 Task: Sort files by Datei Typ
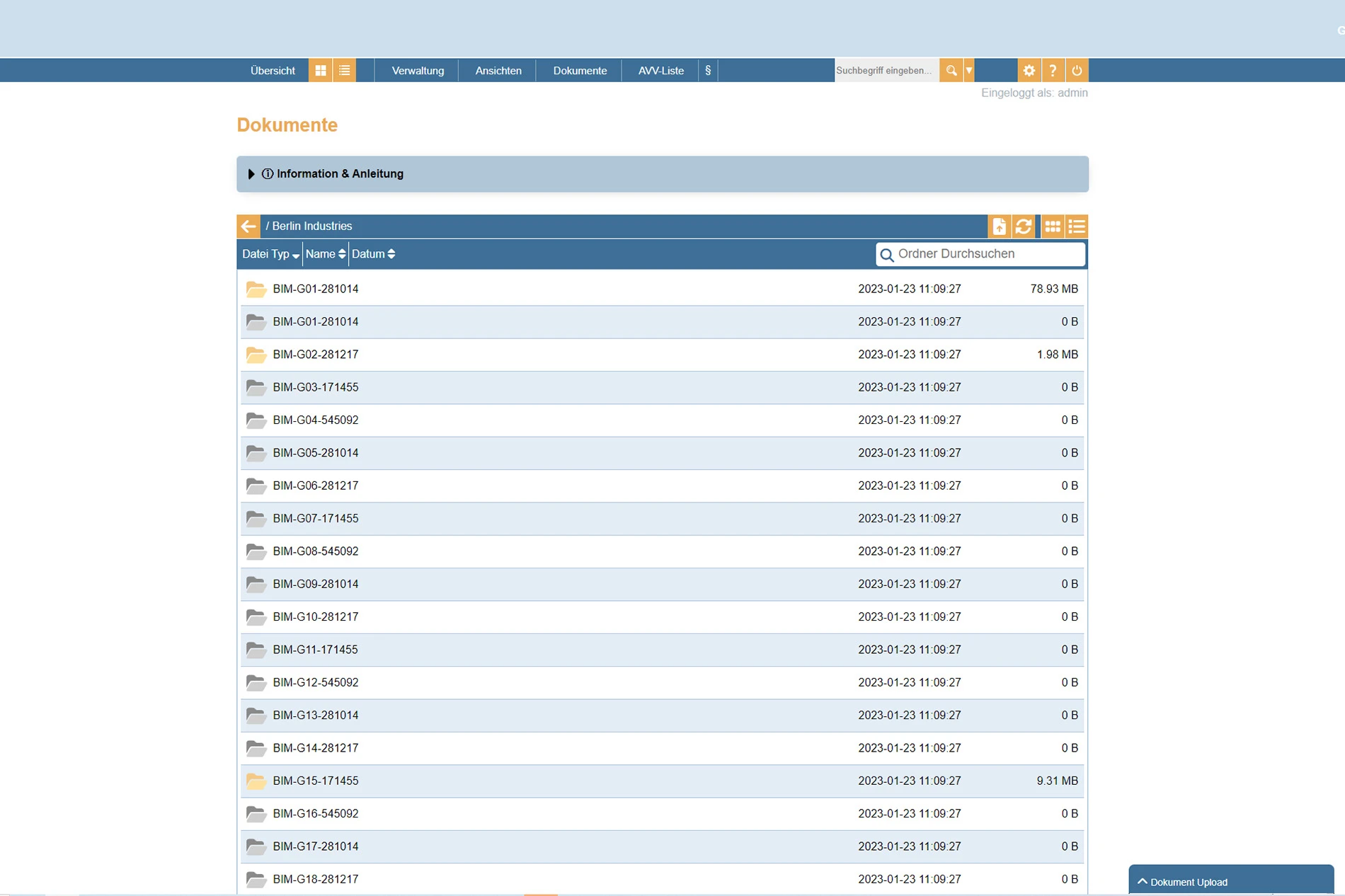click(x=270, y=254)
